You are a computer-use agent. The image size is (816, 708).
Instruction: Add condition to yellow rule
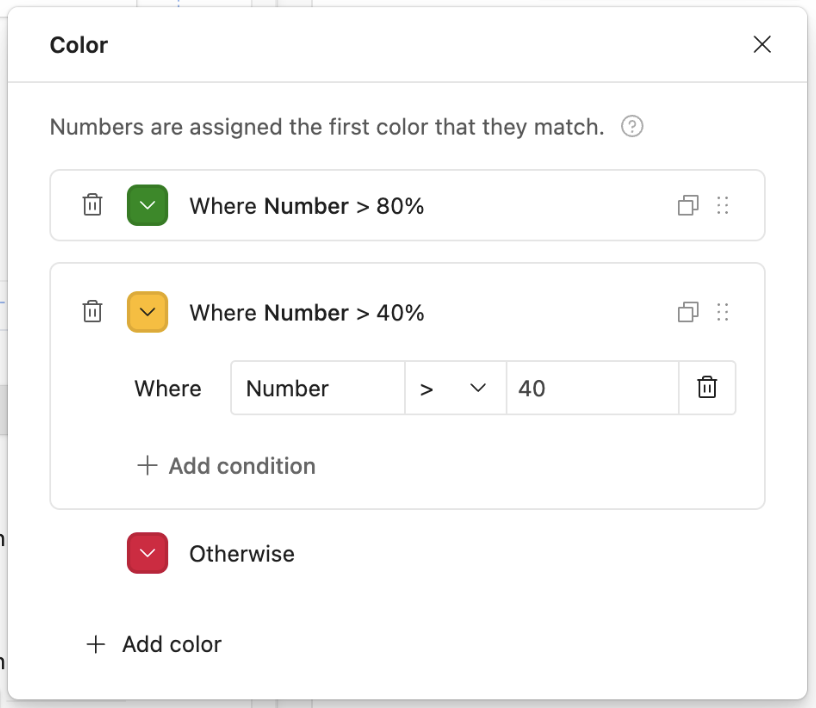point(226,466)
